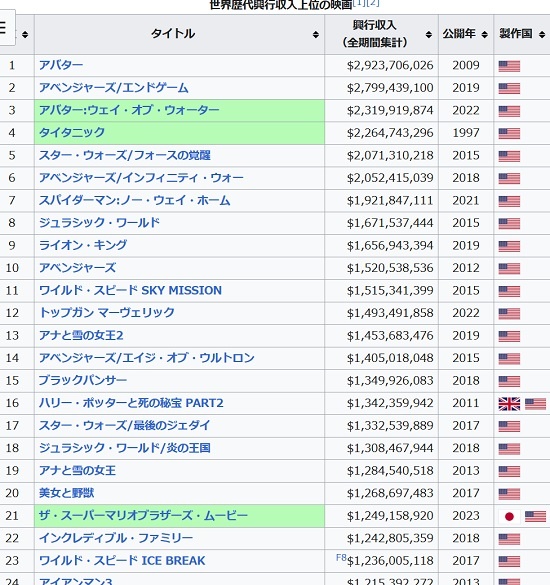The height and width of the screenshot is (585, 550).
Task: Open スパイダーマン:ノー・ウェイ・ホーム link
Action: point(134,200)
